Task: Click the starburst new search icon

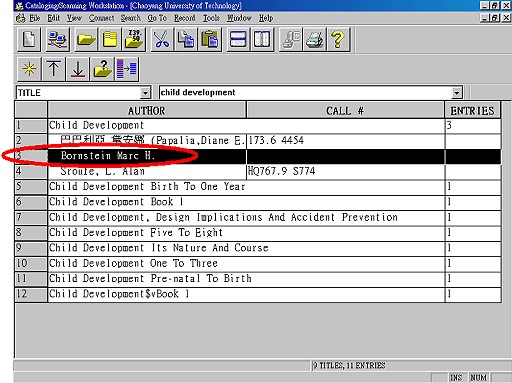Action: tap(29, 69)
